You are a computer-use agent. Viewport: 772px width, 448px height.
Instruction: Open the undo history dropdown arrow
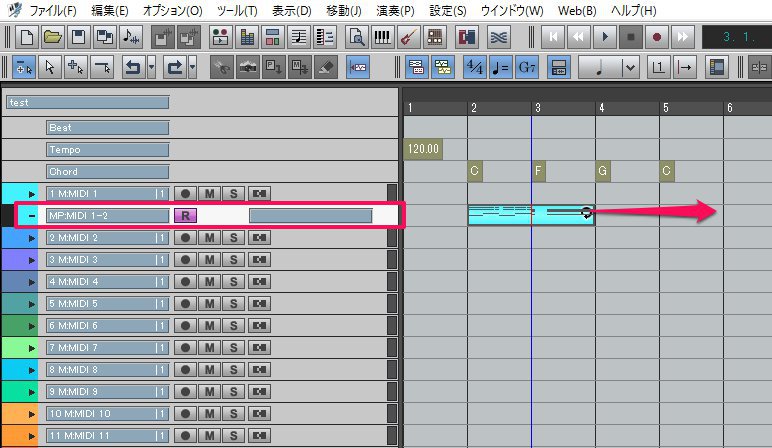click(x=151, y=67)
